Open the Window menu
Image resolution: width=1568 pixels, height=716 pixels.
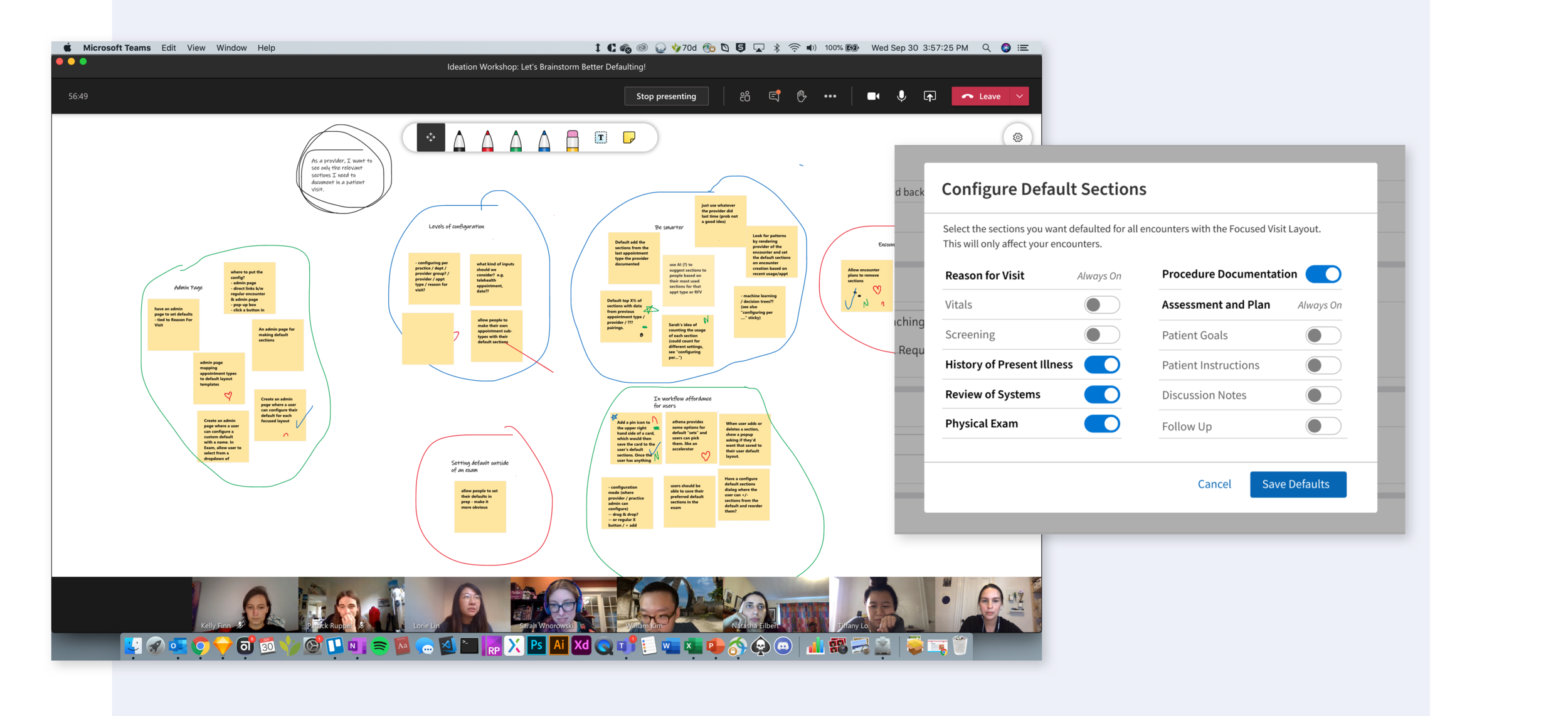coord(231,48)
